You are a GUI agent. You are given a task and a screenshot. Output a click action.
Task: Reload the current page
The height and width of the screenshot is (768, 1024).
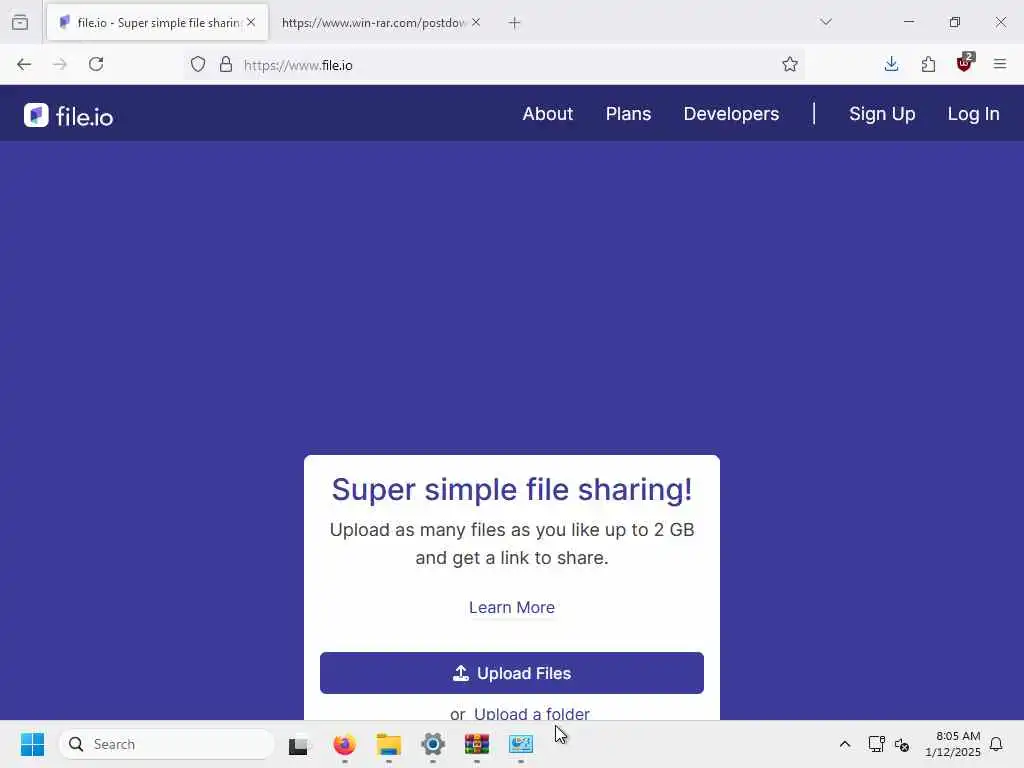(x=96, y=64)
